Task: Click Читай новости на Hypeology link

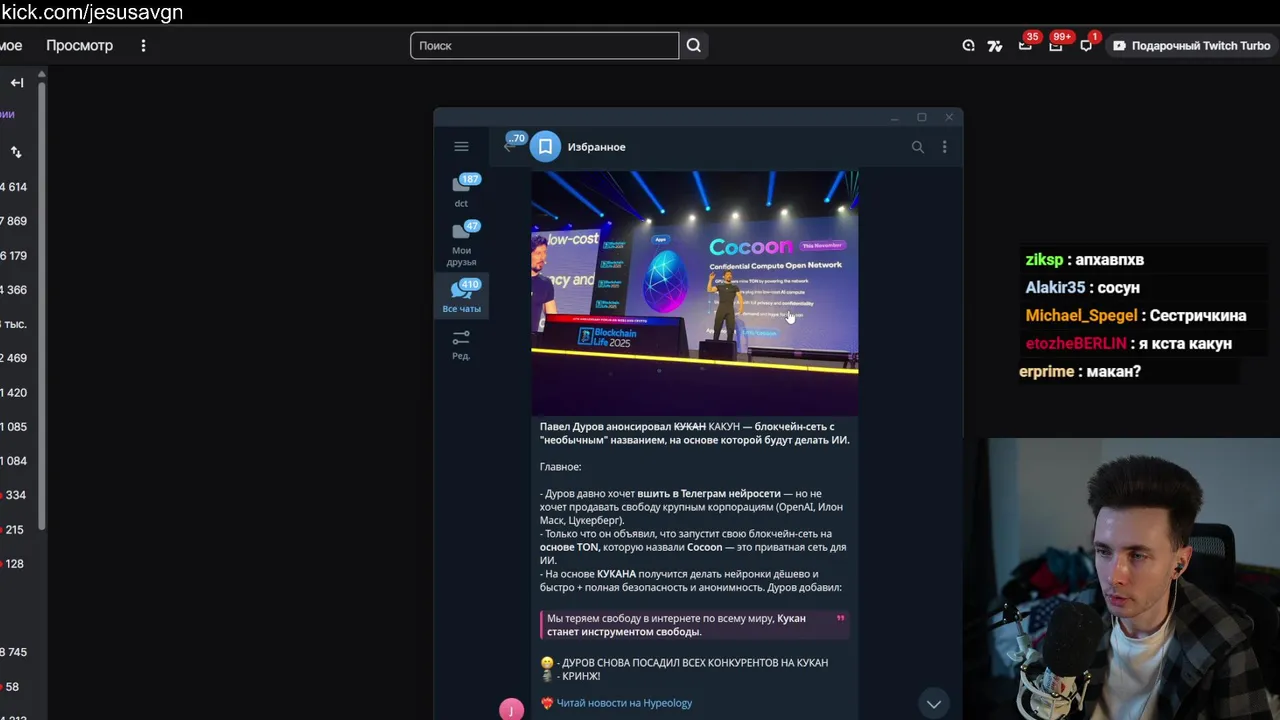Action: point(624,703)
